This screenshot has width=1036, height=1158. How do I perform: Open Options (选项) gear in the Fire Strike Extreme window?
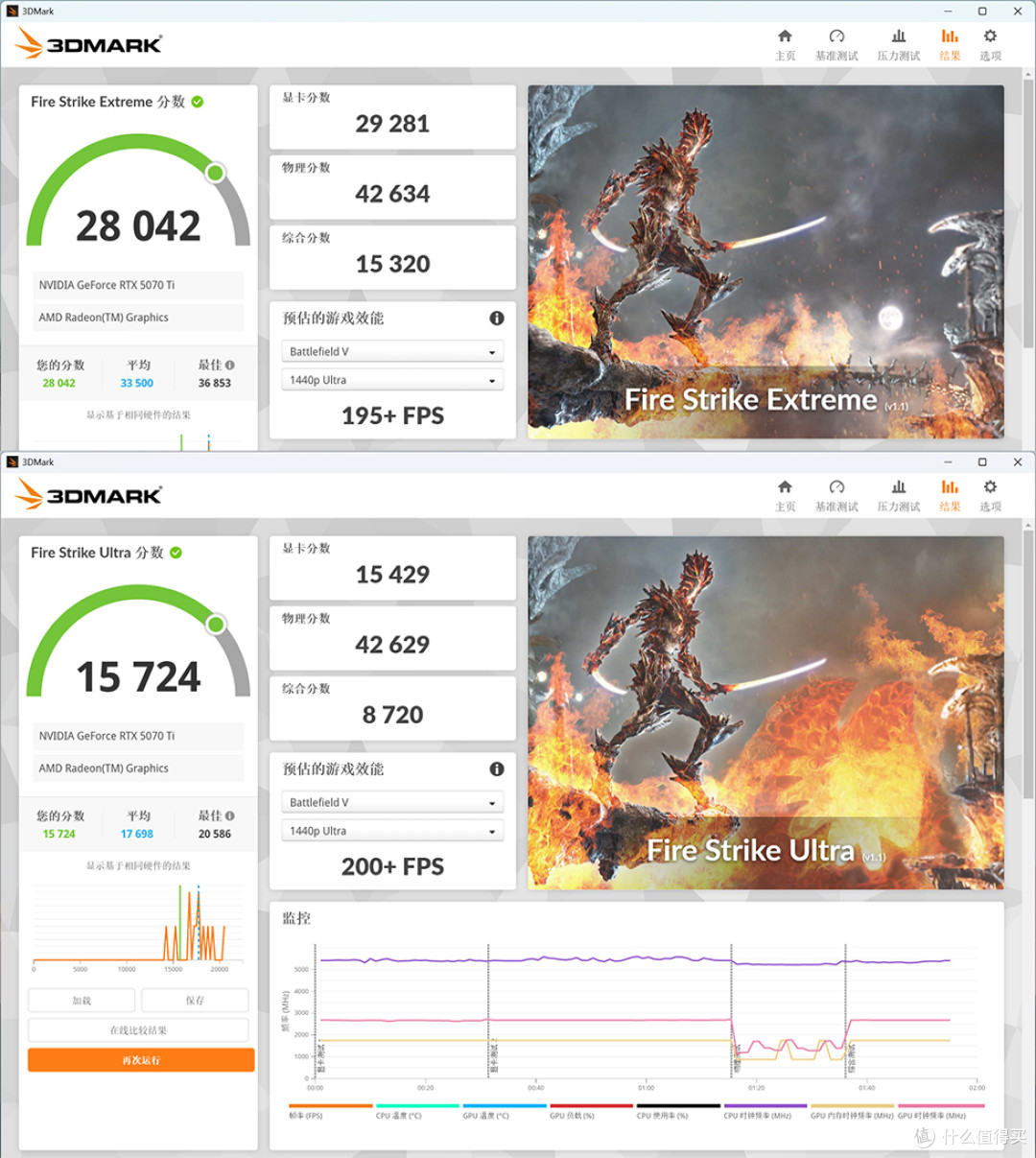(x=990, y=44)
